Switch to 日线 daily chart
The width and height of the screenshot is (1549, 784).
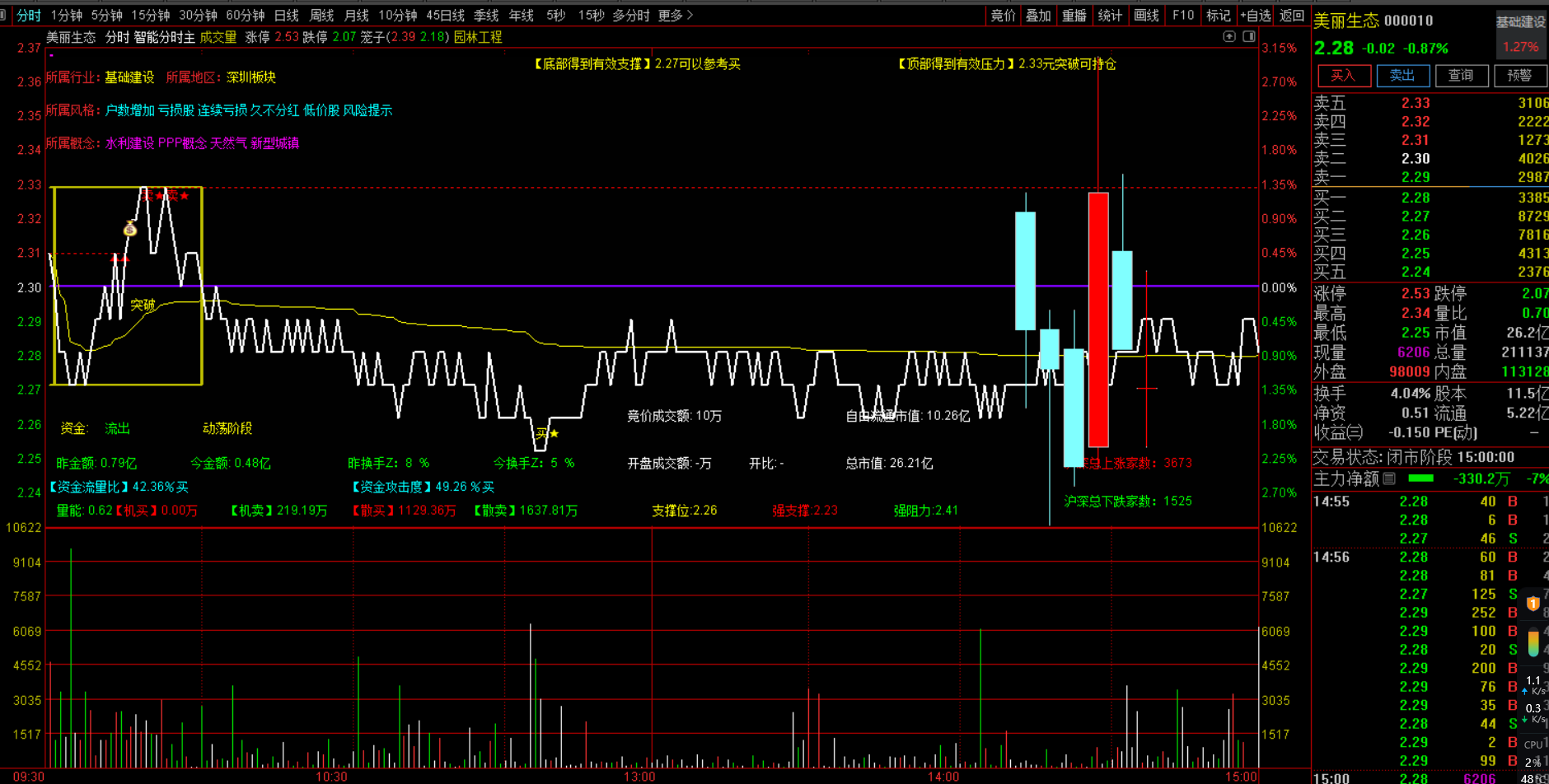[x=287, y=15]
